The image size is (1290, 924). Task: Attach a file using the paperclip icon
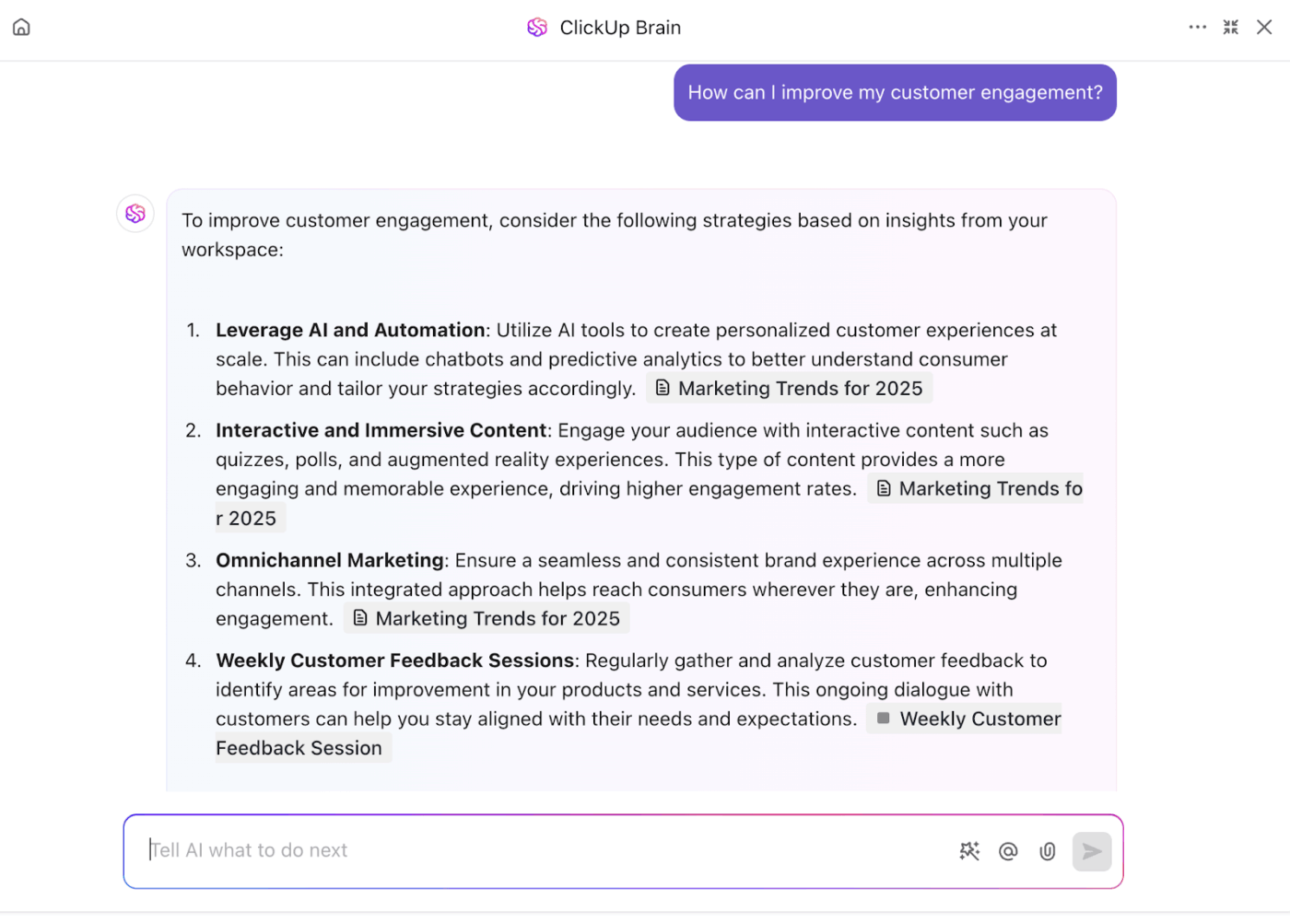click(1047, 851)
